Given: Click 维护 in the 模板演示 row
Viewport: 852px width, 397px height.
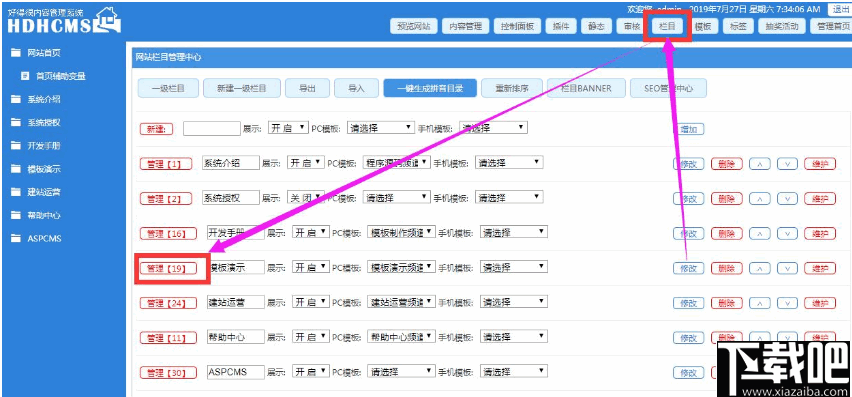Looking at the screenshot, I should 820,268.
